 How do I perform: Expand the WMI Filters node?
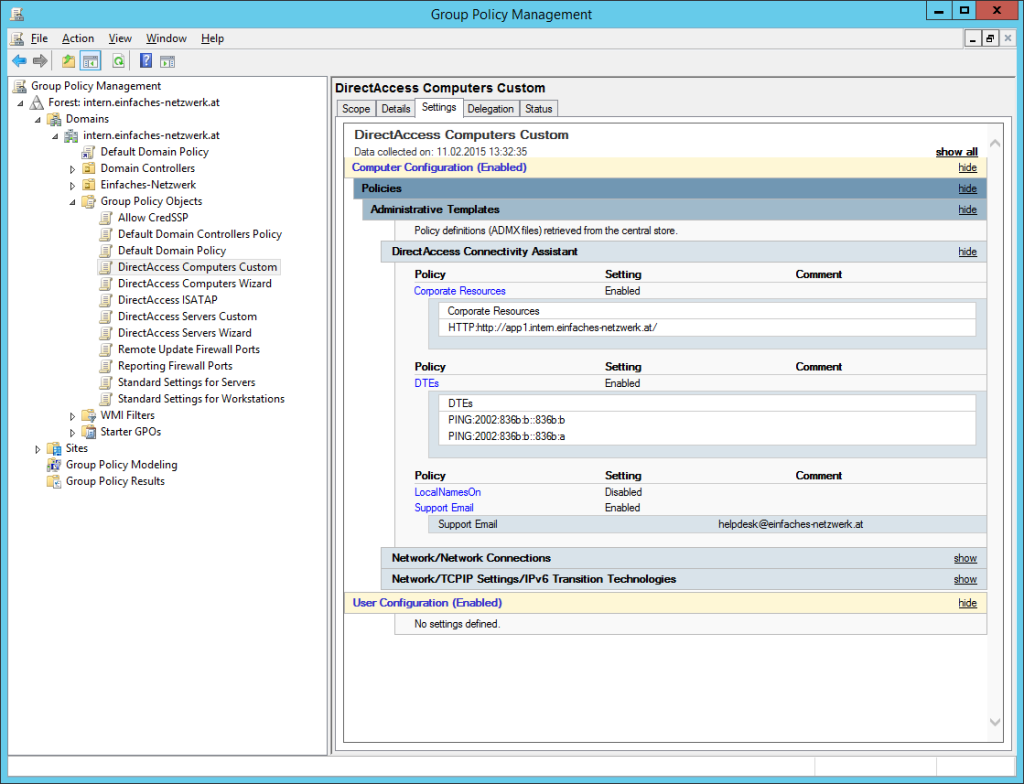pyautogui.click(x=70, y=415)
